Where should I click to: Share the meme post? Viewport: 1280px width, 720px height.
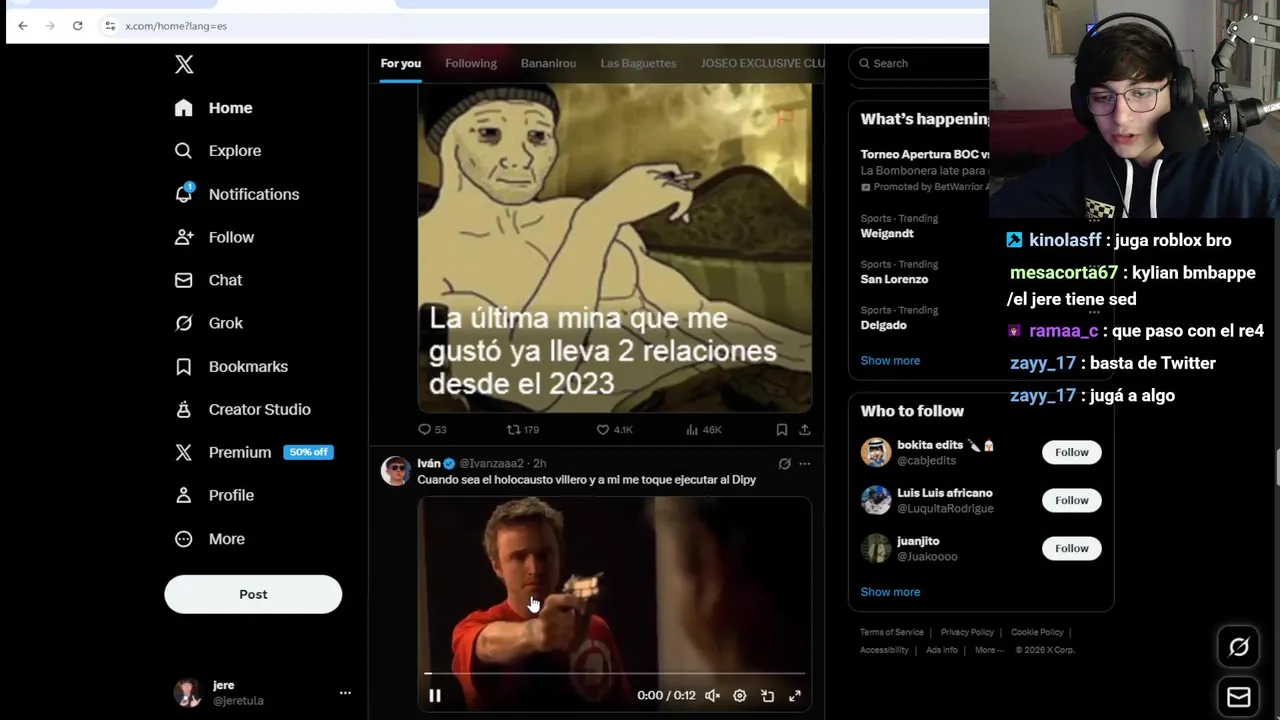click(x=804, y=429)
